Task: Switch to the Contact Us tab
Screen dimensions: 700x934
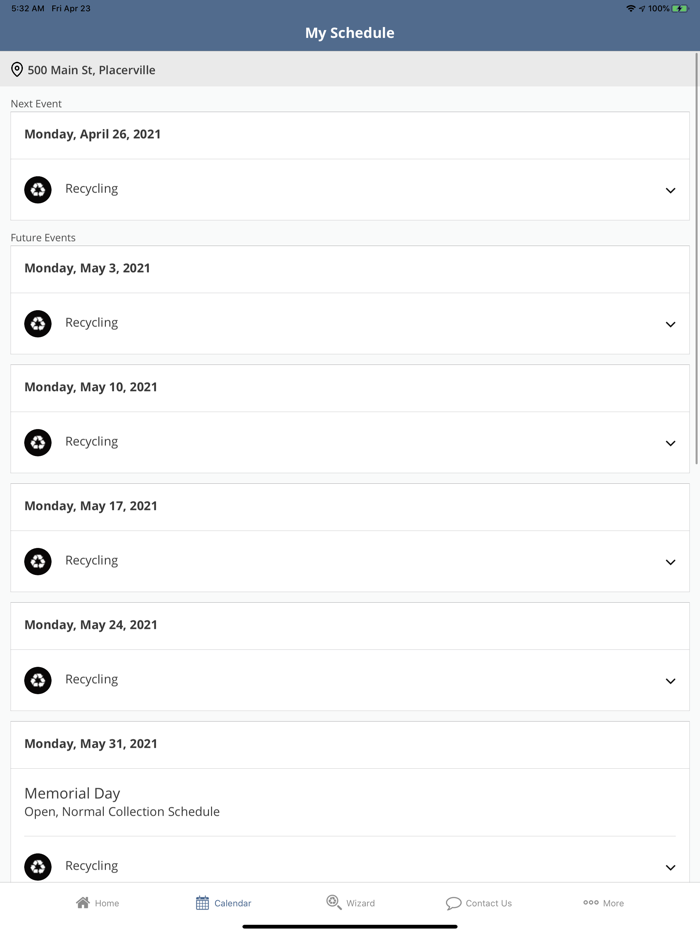Action: pyautogui.click(x=479, y=903)
